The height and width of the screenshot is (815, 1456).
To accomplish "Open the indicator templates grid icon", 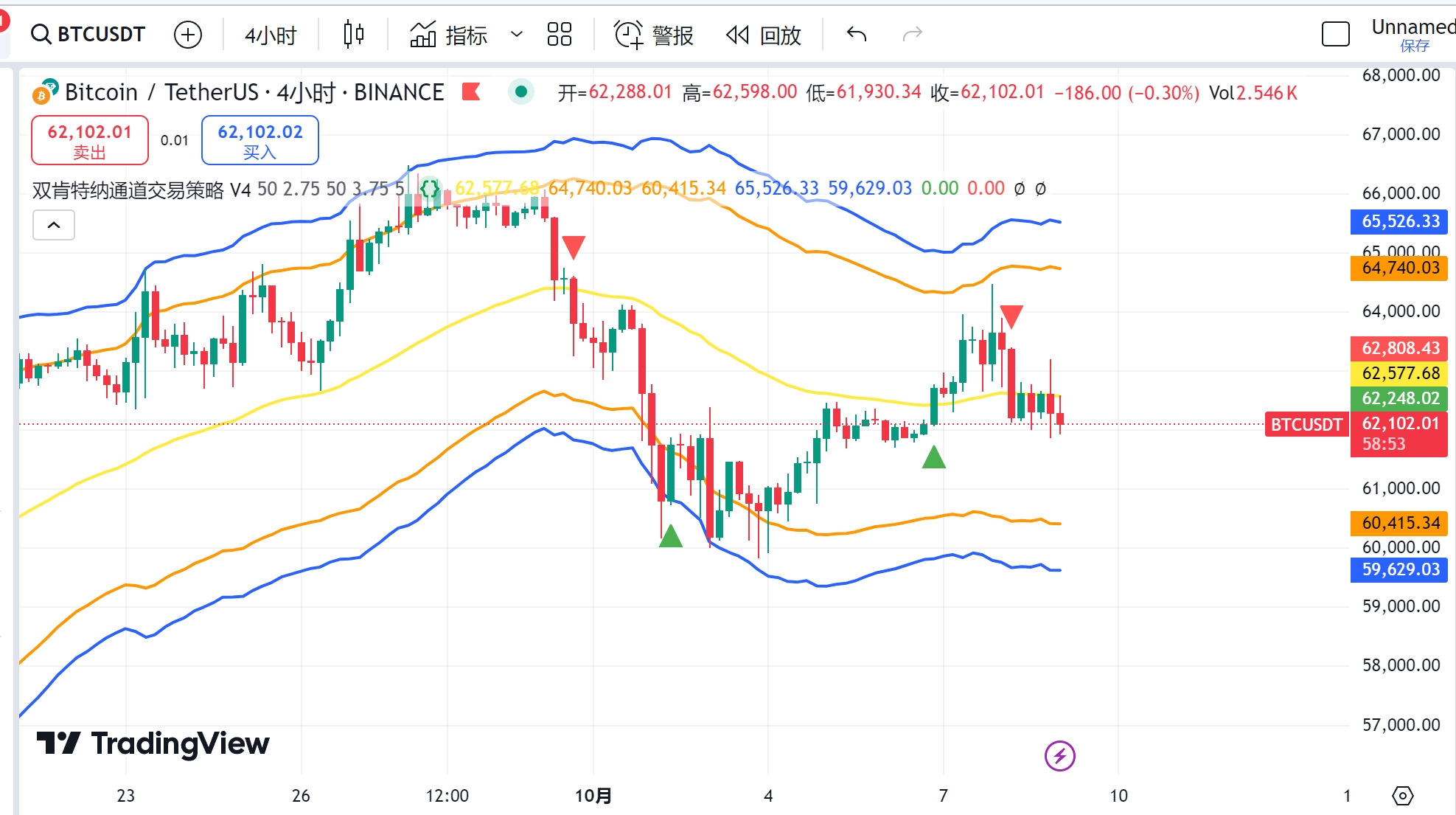I will pos(560,35).
